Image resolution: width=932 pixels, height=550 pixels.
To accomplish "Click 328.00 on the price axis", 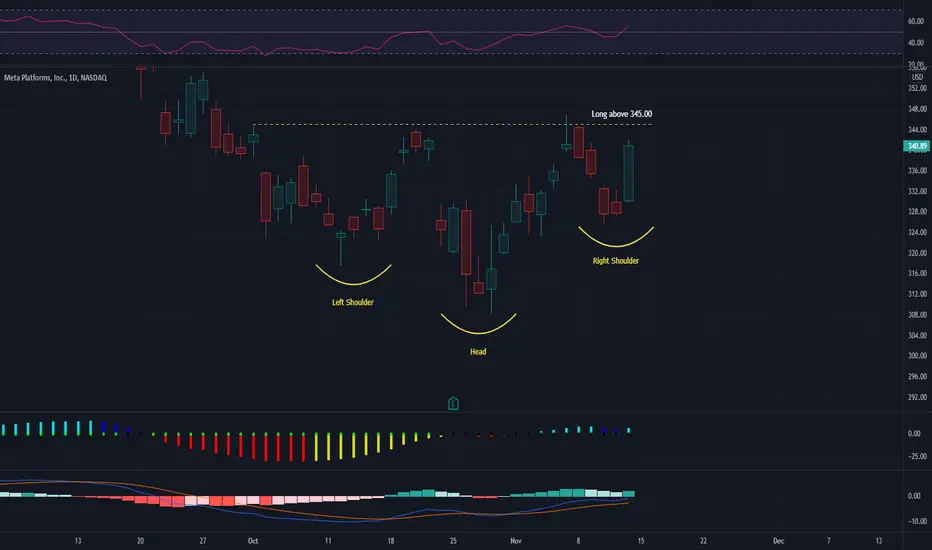I will [x=917, y=212].
